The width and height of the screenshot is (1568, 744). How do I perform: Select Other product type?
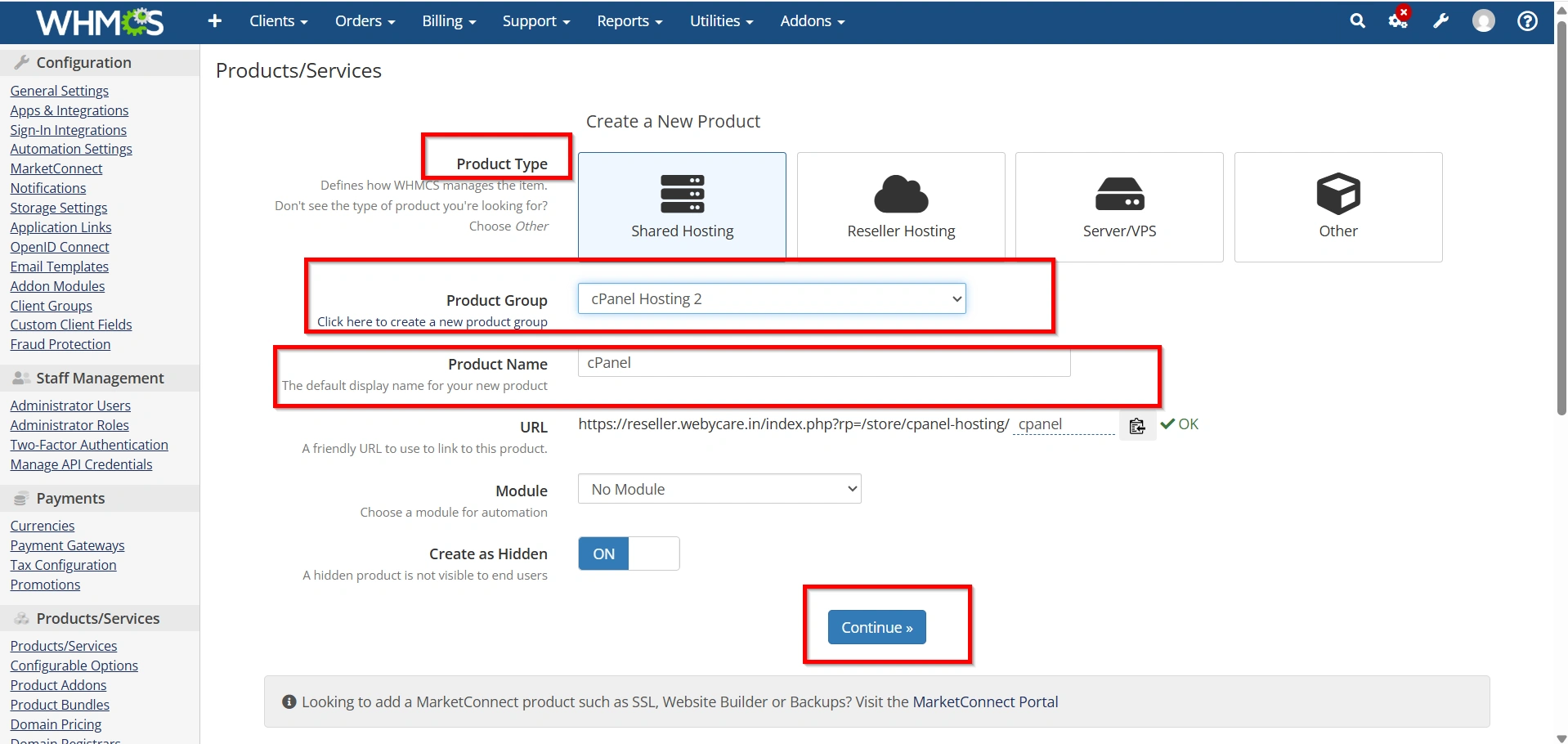1338,207
